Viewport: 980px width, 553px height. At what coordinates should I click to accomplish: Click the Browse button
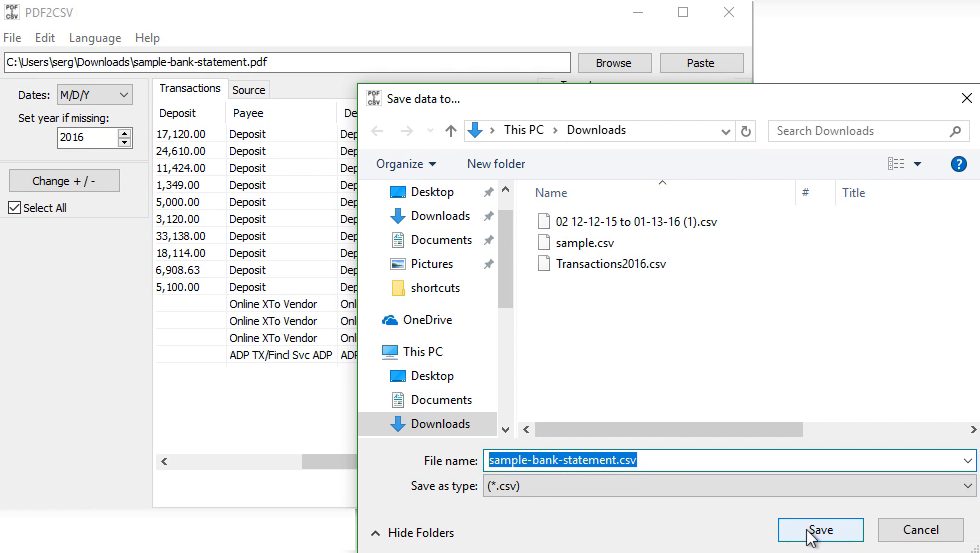pos(614,63)
